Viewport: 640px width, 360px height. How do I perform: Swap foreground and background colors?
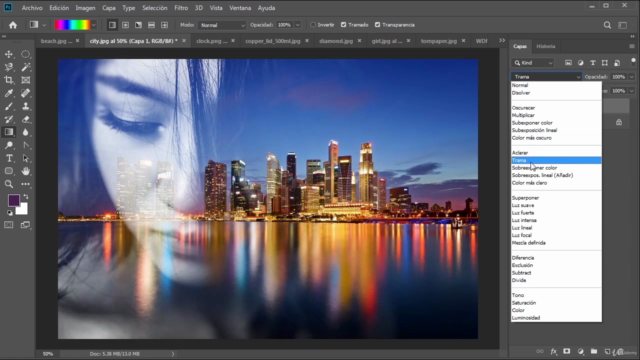[x=26, y=197]
